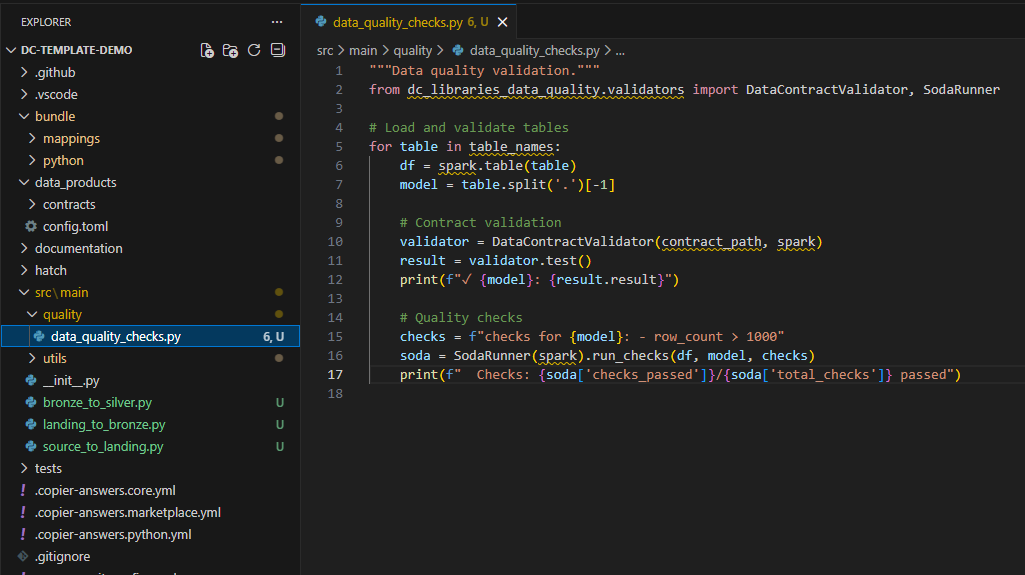Expand the .github folder
The image size is (1025, 575).
(24, 73)
